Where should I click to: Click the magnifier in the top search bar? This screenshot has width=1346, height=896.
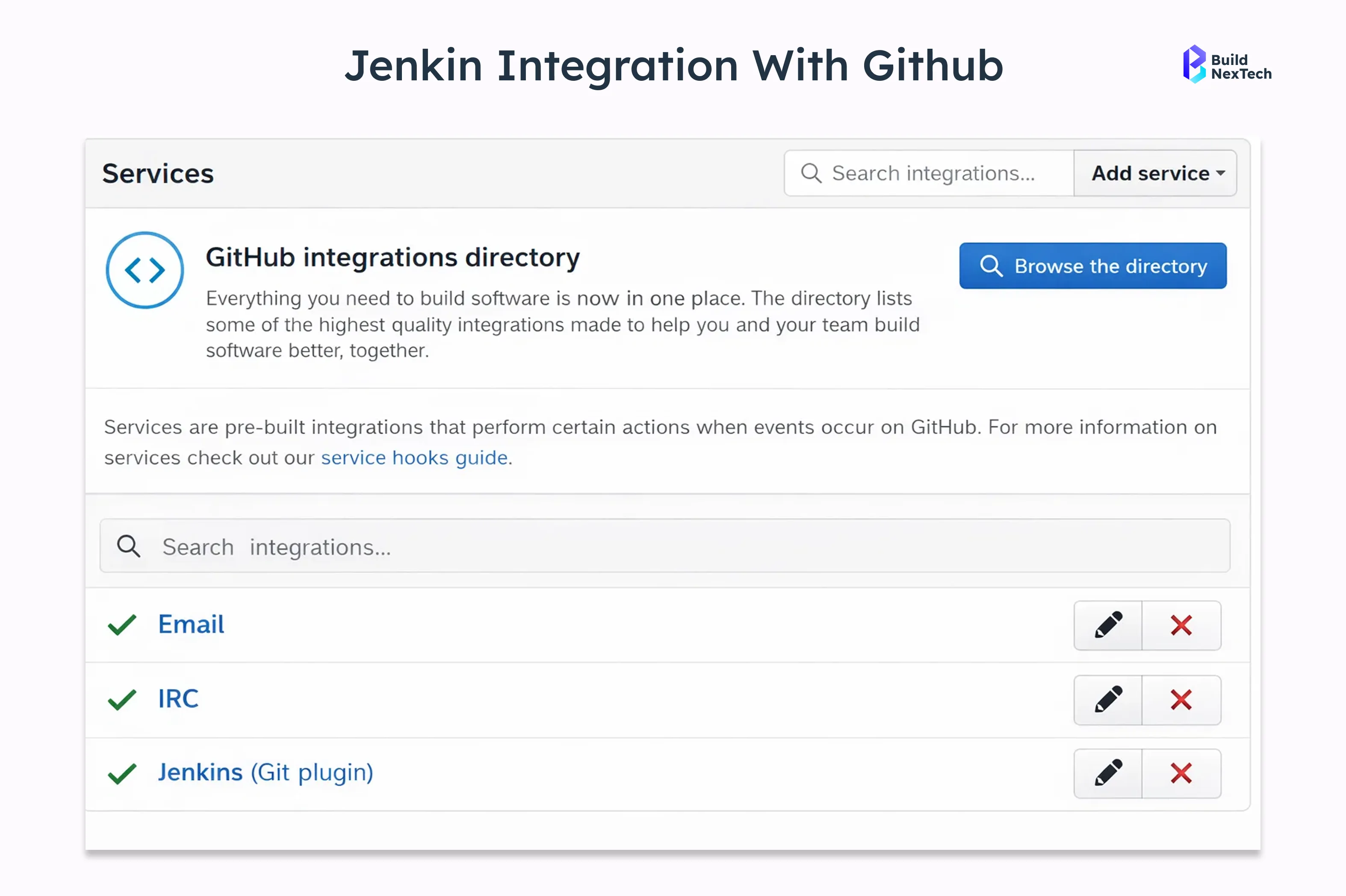point(811,173)
